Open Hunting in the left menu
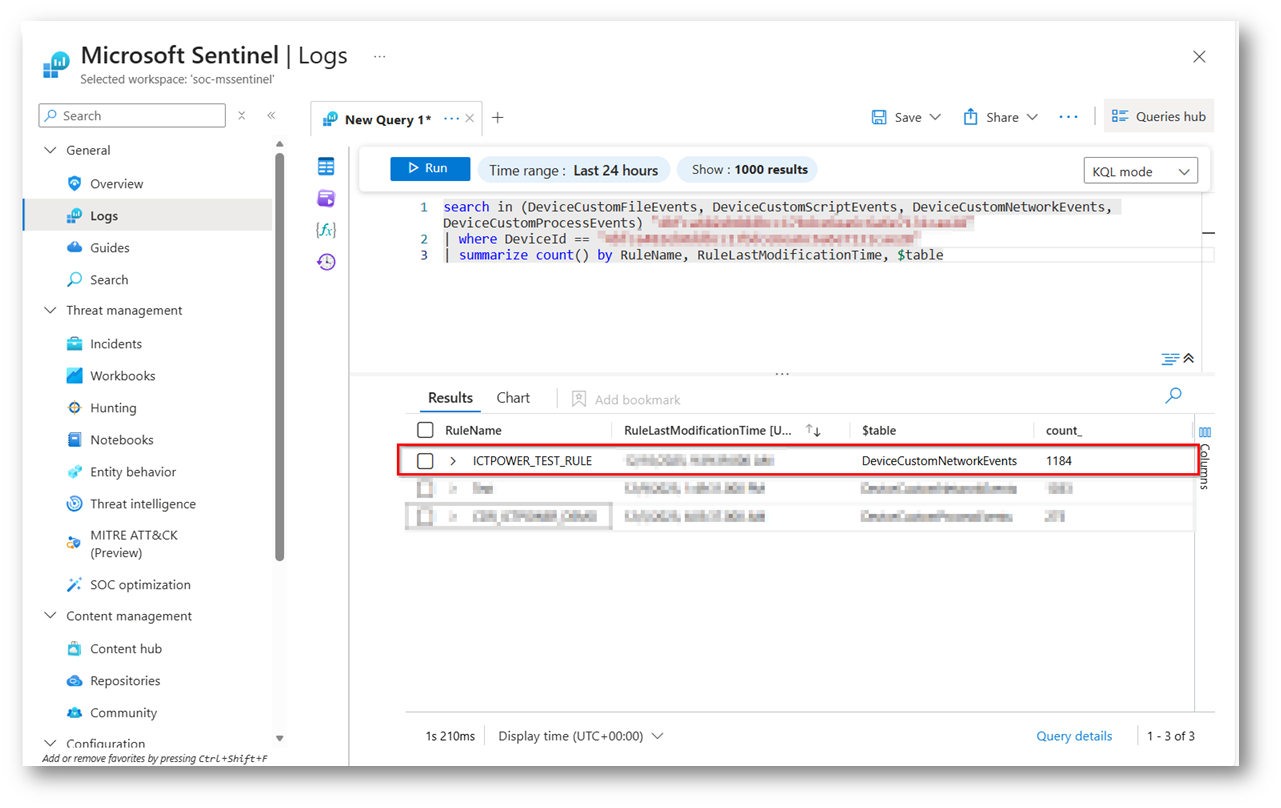The width and height of the screenshot is (1281, 808). (113, 408)
